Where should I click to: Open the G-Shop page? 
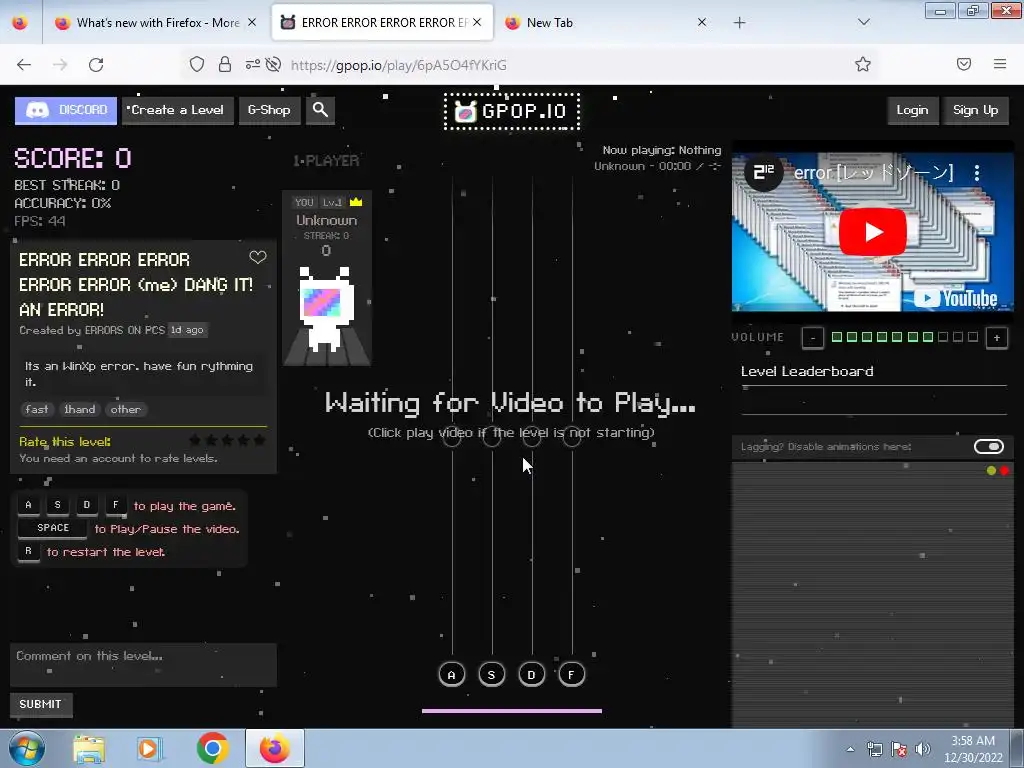(269, 110)
